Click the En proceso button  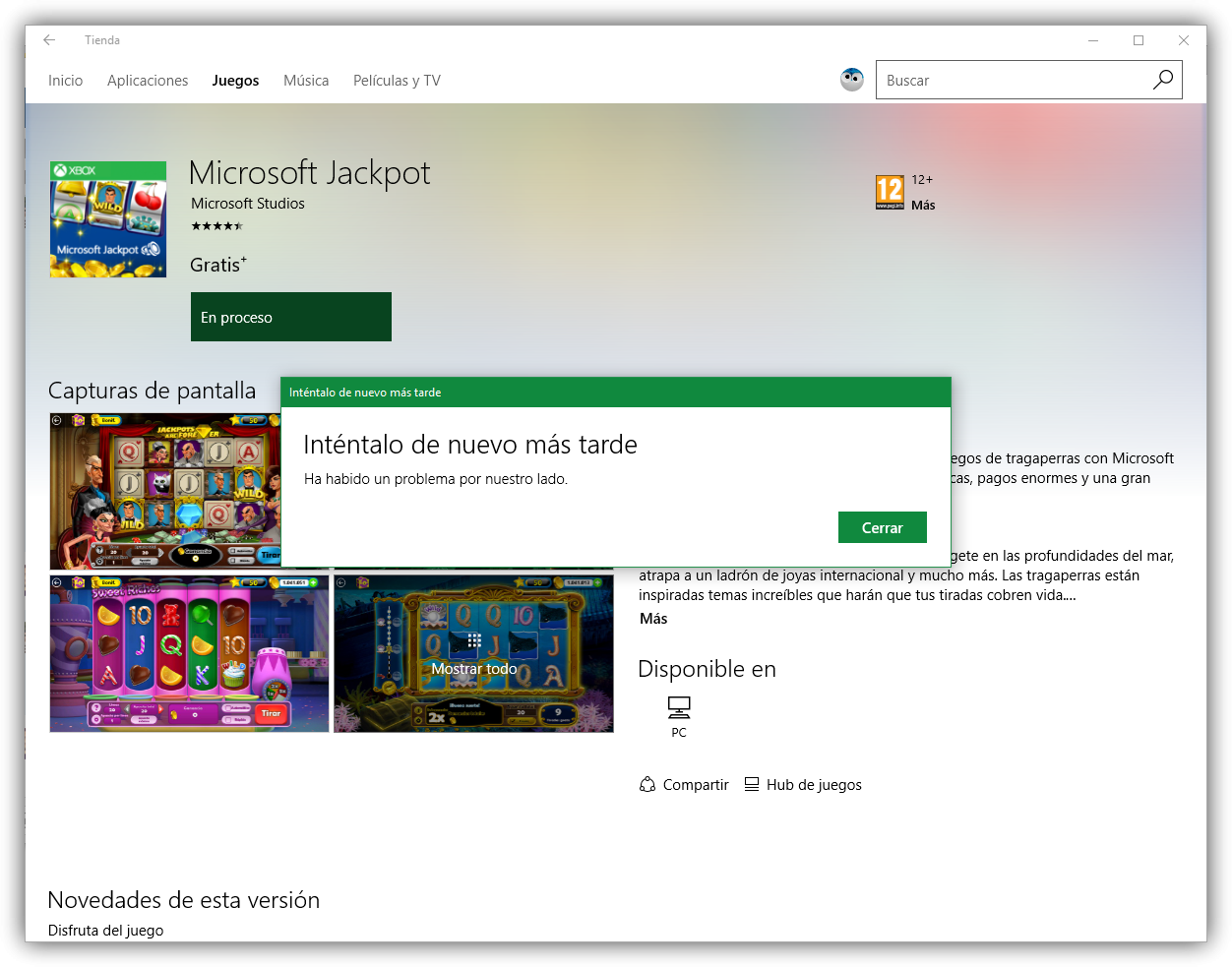point(291,317)
